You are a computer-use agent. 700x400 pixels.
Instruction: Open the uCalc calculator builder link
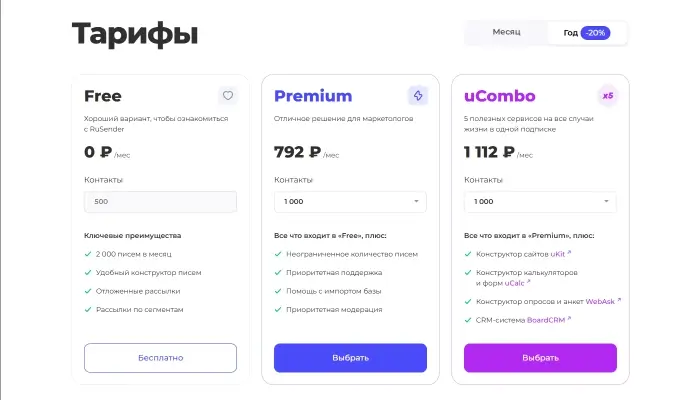point(514,283)
